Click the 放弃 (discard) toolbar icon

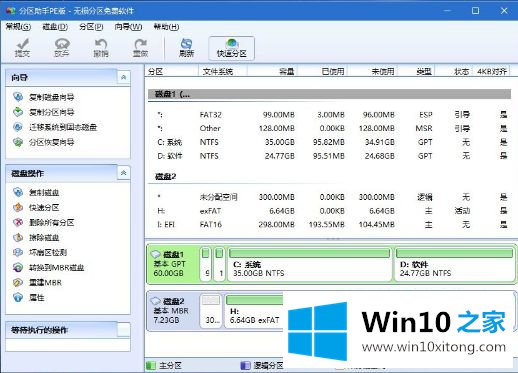[62, 48]
